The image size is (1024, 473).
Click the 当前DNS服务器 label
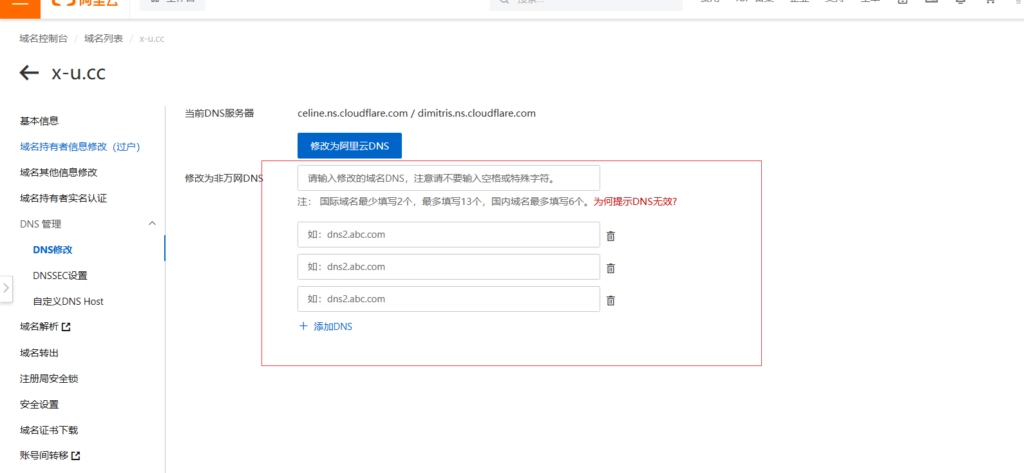click(219, 113)
